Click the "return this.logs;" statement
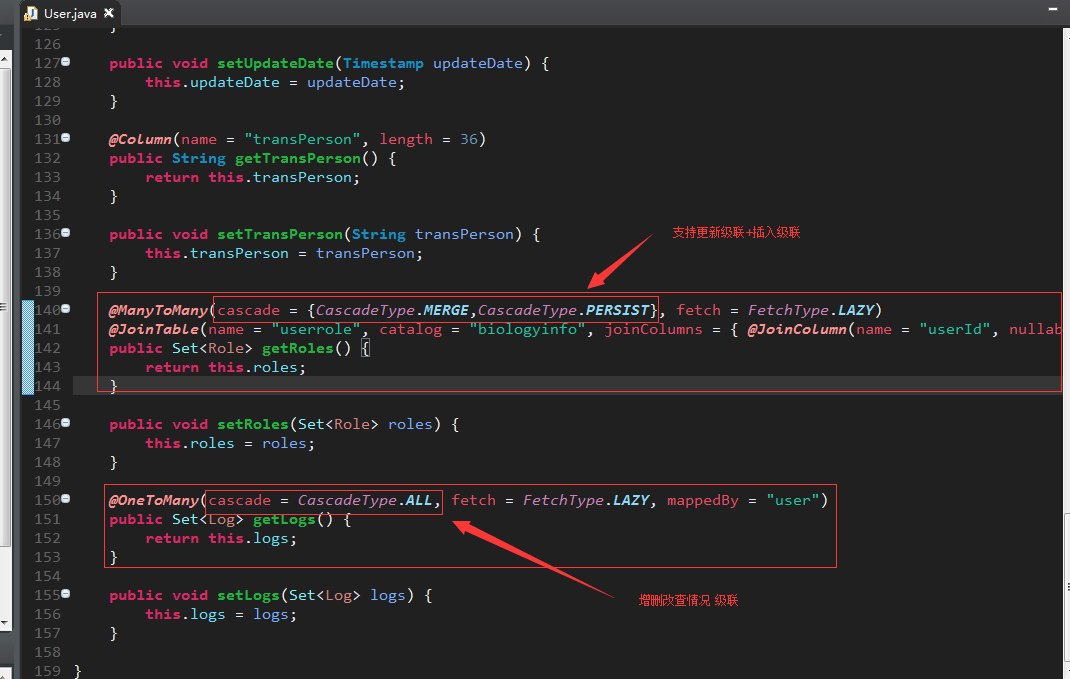 tap(221, 539)
